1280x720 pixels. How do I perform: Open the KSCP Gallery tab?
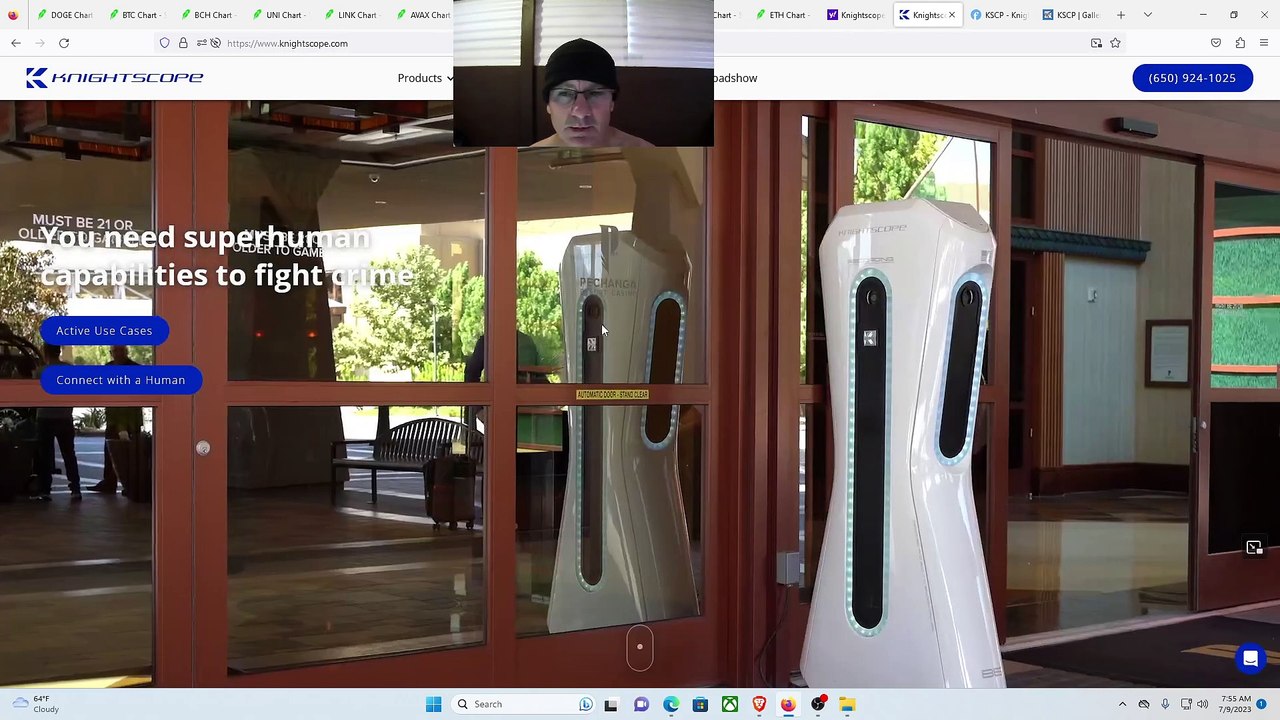[1071, 15]
